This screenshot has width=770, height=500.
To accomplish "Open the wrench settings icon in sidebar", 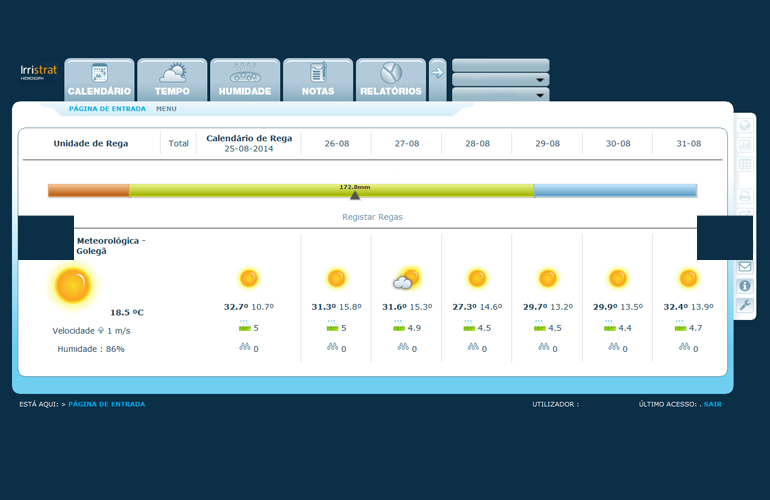I will [x=745, y=305].
